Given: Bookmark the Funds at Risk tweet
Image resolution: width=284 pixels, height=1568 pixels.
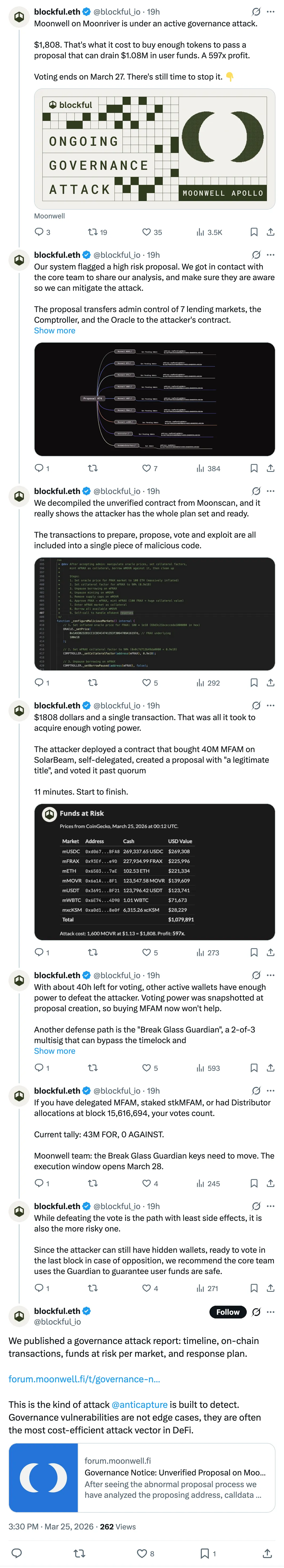Looking at the screenshot, I should 254,952.
